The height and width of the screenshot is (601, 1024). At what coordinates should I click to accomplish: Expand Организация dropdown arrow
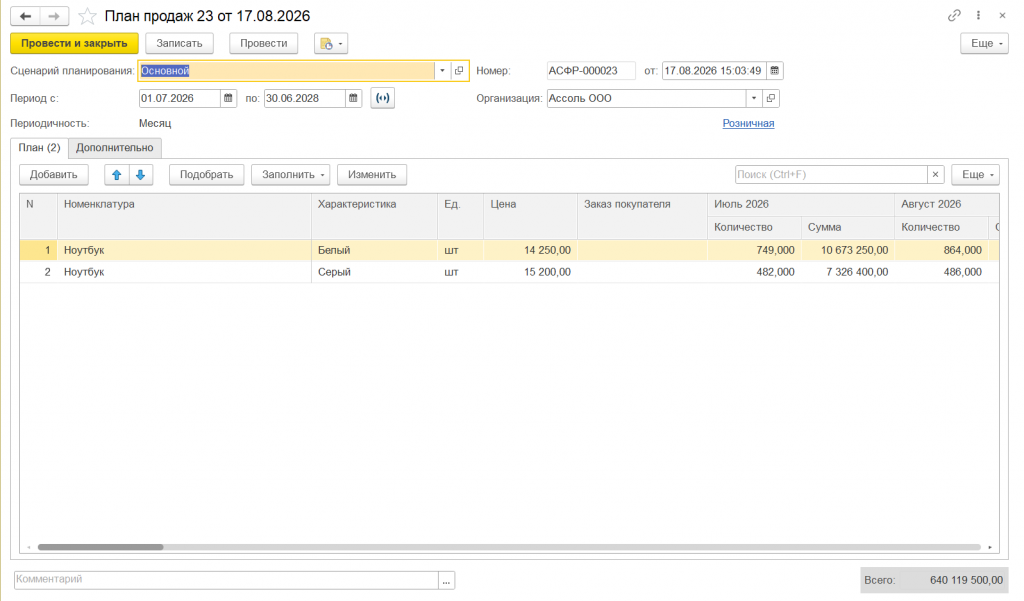click(x=754, y=98)
